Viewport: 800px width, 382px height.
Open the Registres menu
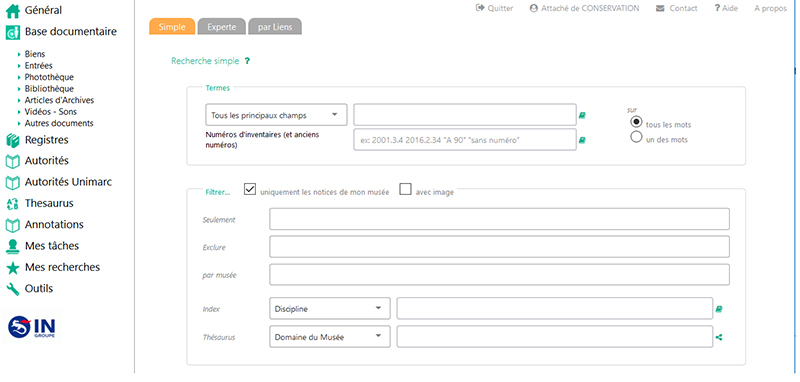coord(46,140)
